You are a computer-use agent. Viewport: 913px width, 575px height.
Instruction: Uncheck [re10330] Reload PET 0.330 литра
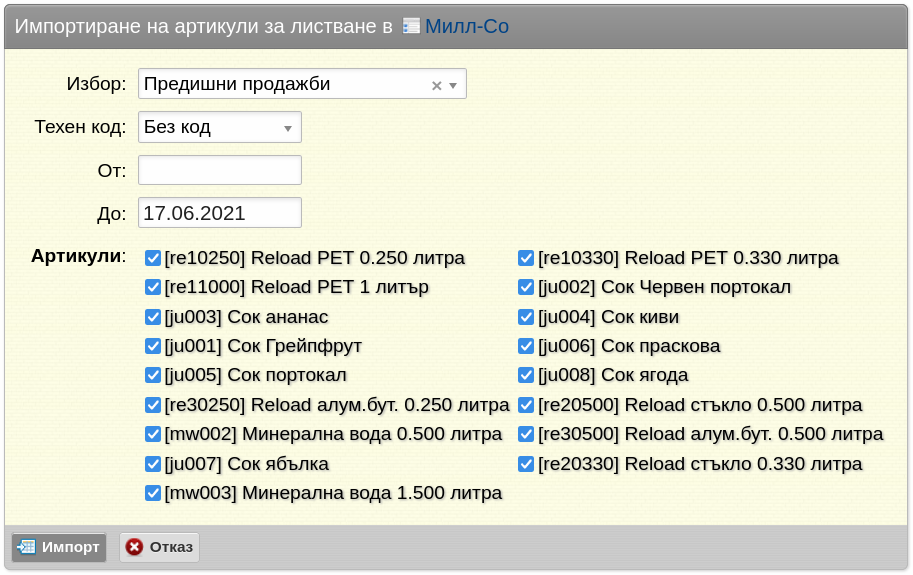pyautogui.click(x=526, y=258)
